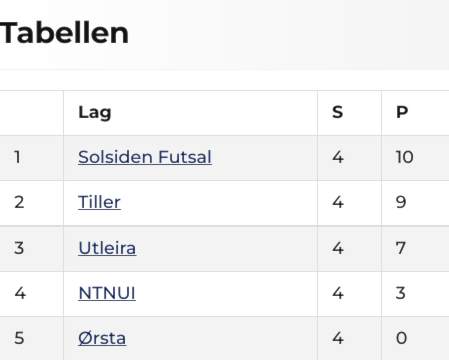Open the Solsiden Futsal team link
Screen dimensions: 449x360
pyautogui.click(x=145, y=157)
